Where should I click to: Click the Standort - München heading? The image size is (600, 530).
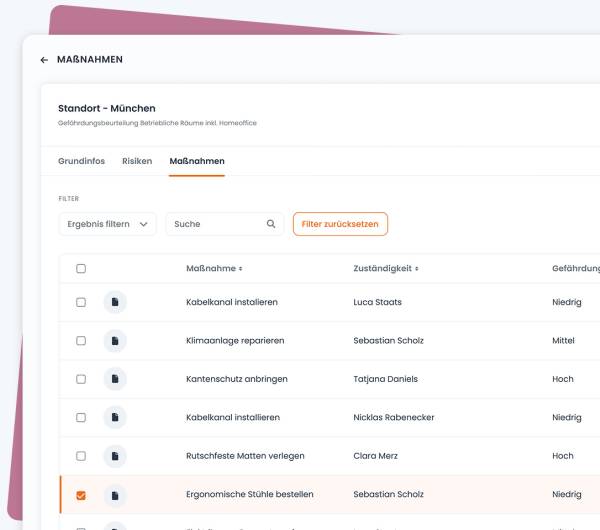pyautogui.click(x=107, y=108)
